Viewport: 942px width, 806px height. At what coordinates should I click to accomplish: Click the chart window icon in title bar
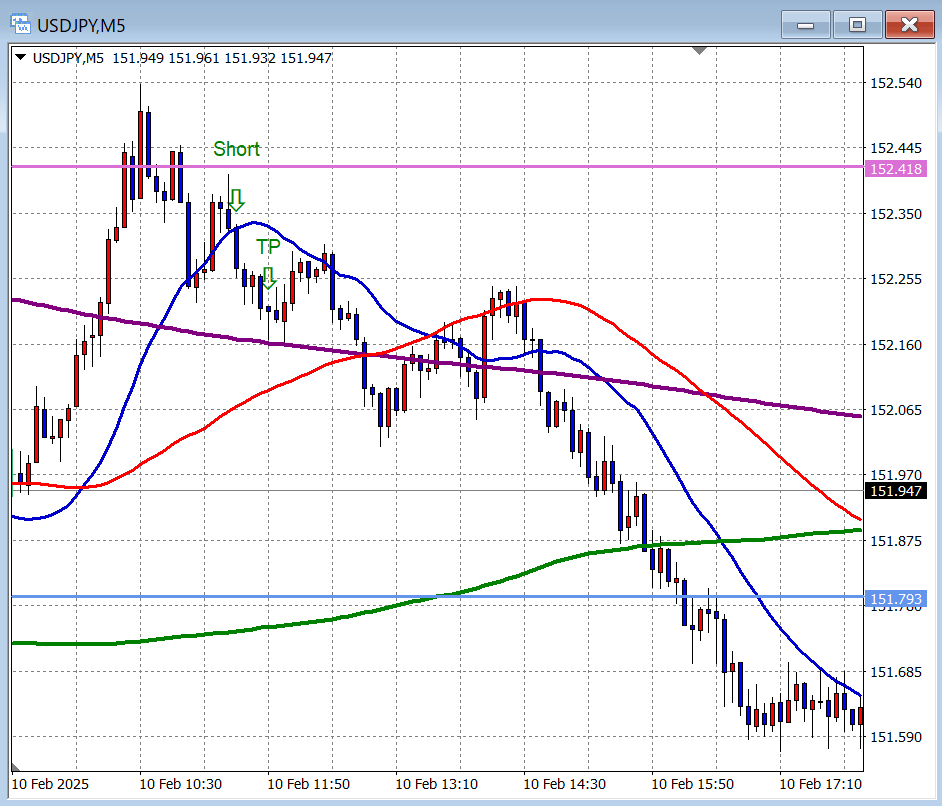(20, 23)
